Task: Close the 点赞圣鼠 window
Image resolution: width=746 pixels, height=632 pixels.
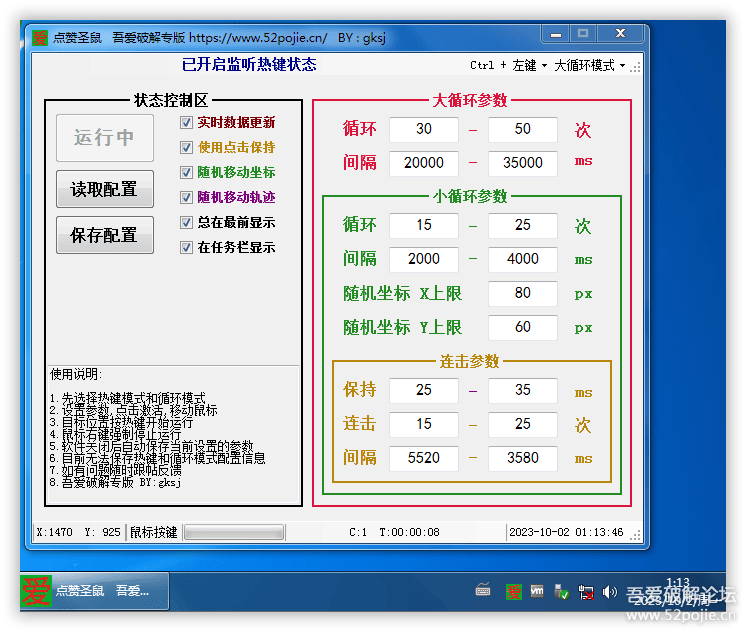Action: click(620, 34)
